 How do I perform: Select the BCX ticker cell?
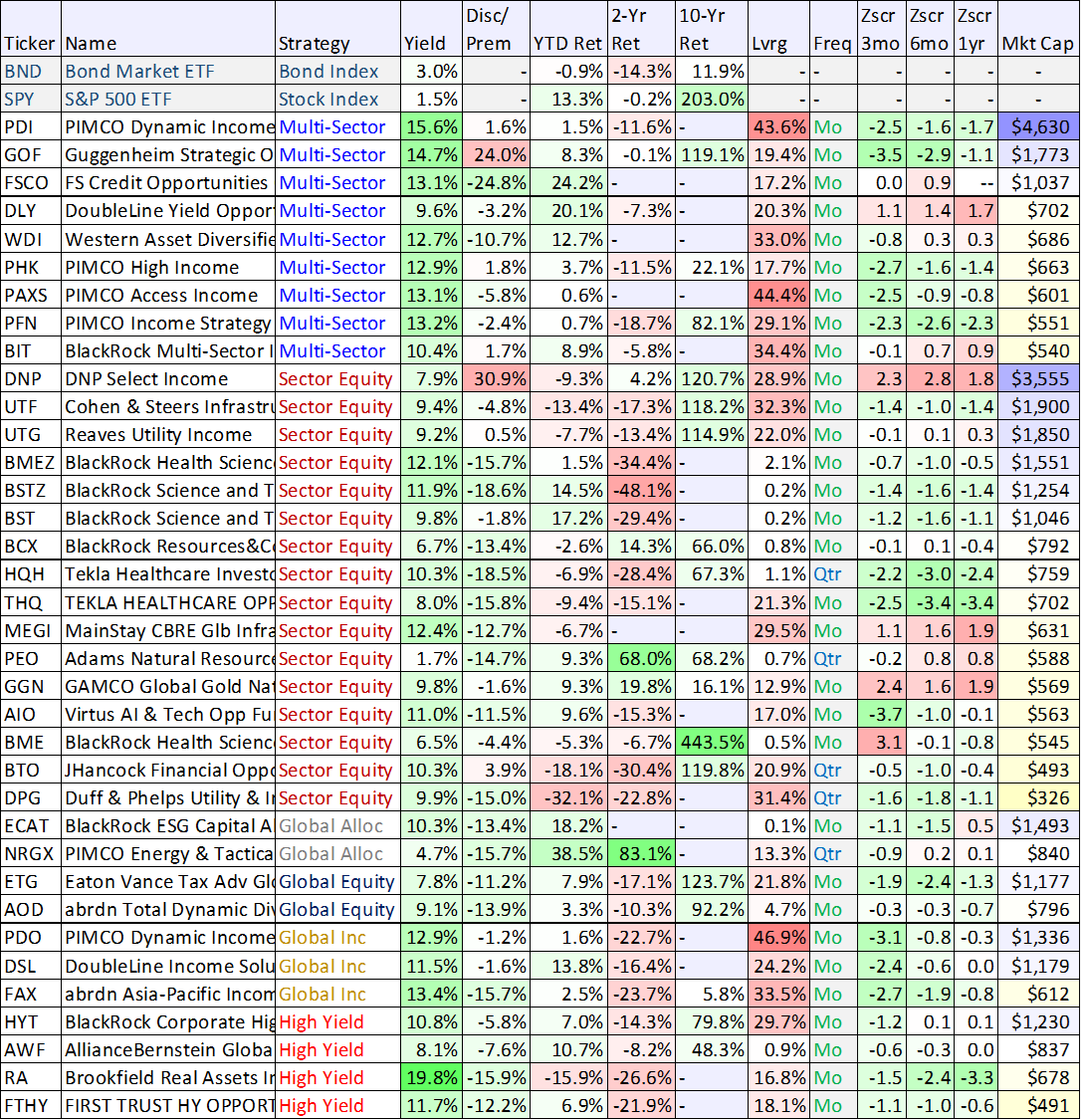(x=30, y=546)
